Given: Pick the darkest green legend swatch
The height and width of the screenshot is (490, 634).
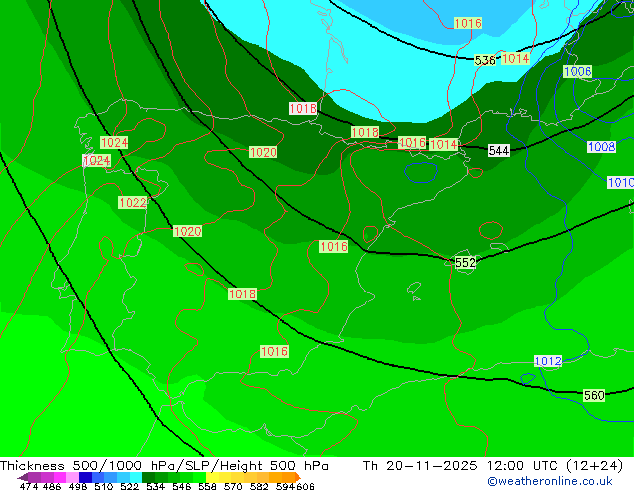Looking at the screenshot, I should coord(148,477).
